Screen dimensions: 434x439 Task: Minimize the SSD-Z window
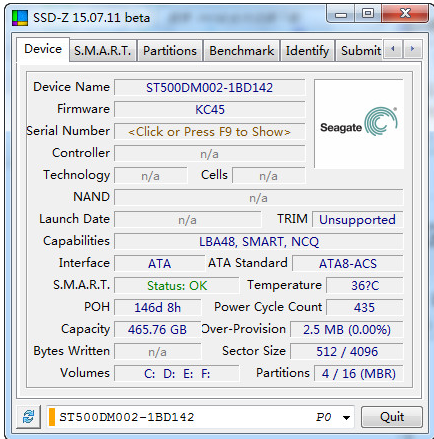pyautogui.click(x=341, y=14)
